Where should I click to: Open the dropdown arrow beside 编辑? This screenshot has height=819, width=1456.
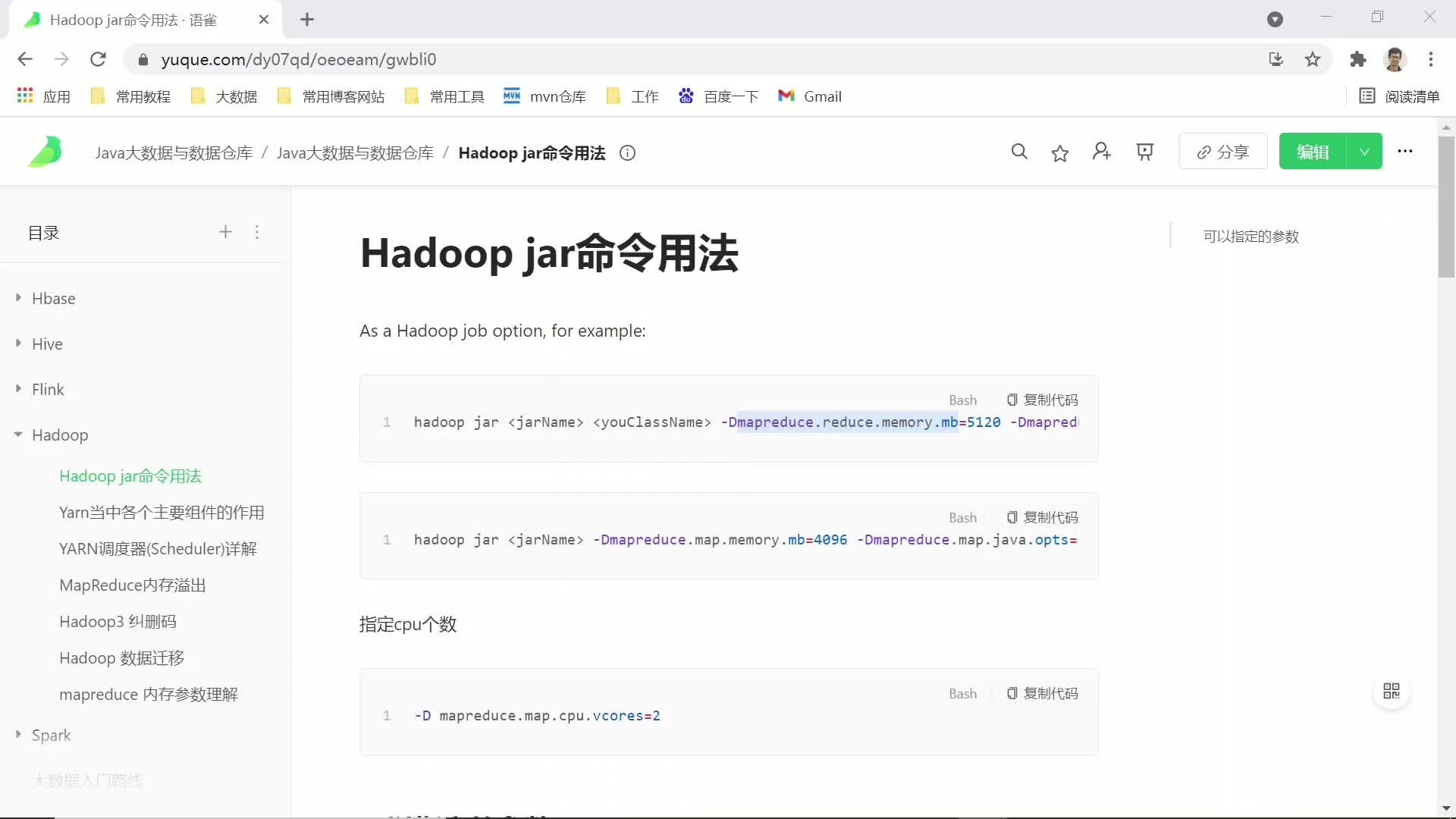point(1364,152)
